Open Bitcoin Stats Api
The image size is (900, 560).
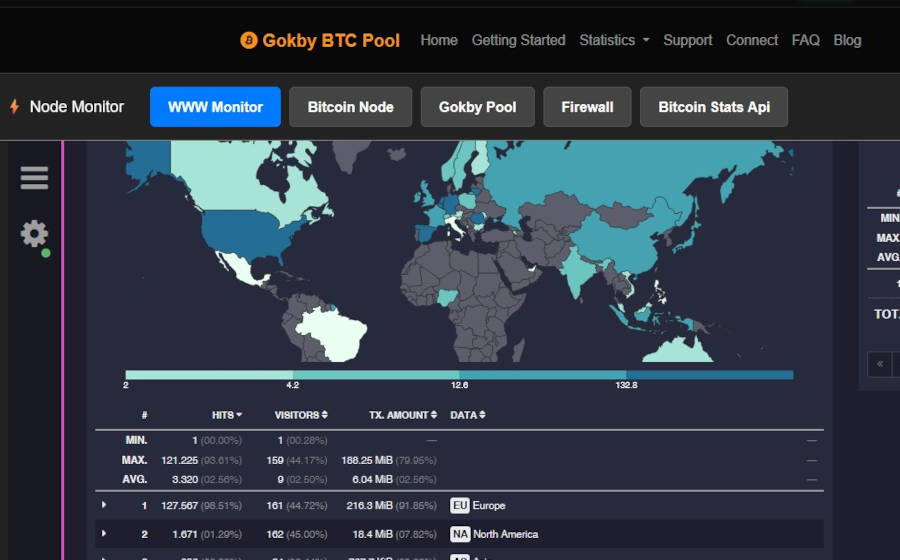click(x=714, y=107)
